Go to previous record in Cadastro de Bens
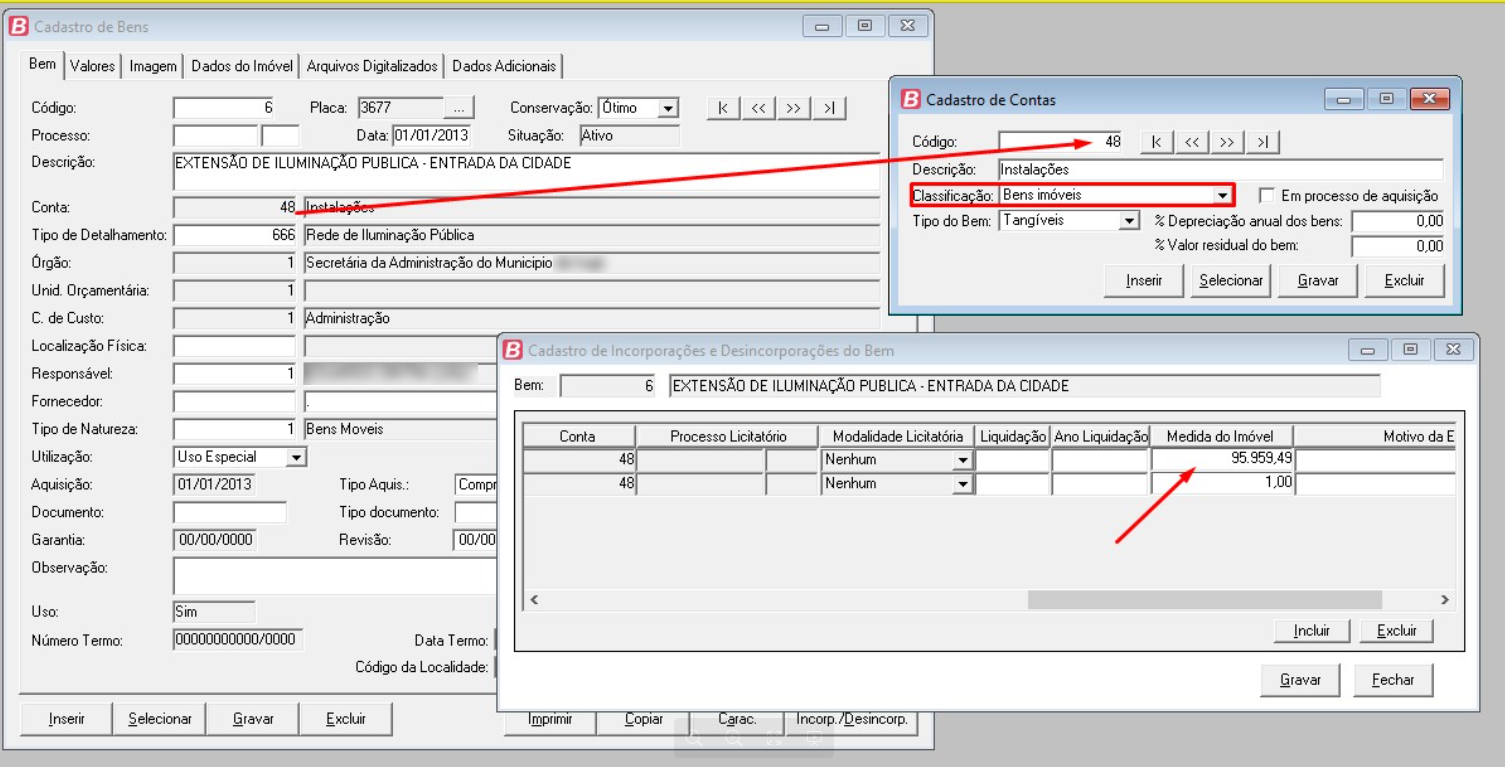This screenshot has height=767, width=1505. (758, 108)
